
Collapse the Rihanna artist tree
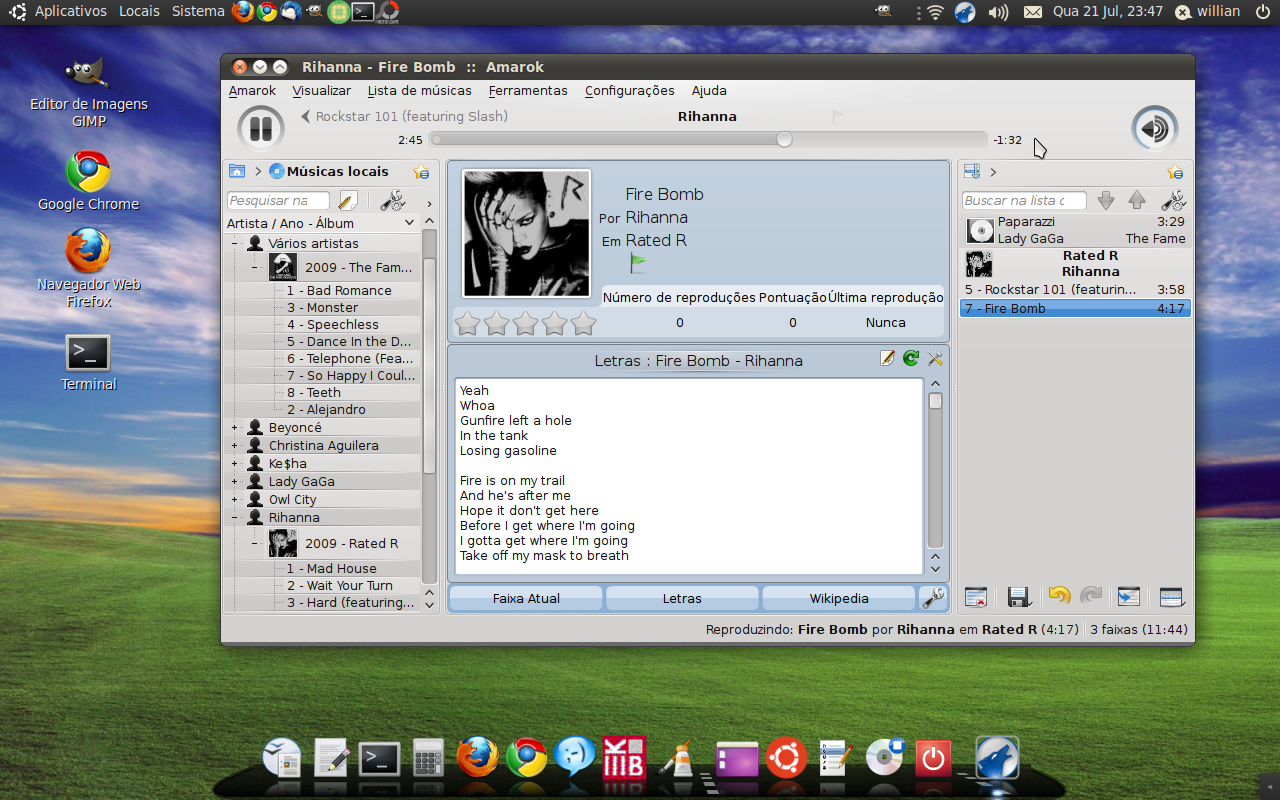click(x=234, y=517)
